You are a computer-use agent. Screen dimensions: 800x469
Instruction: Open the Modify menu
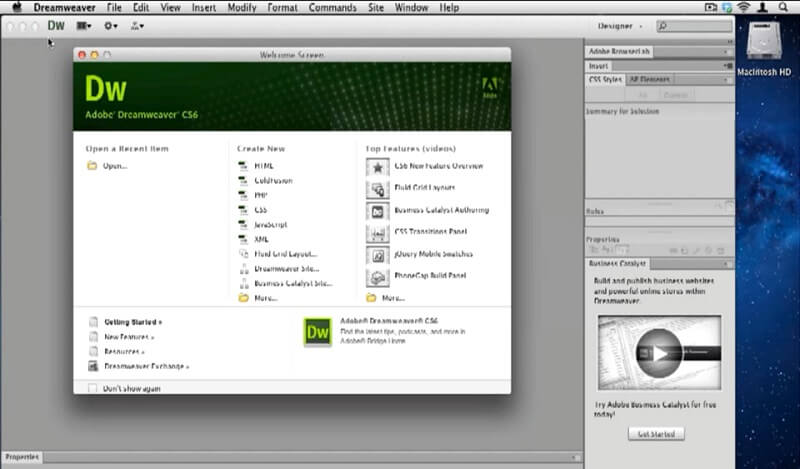(x=242, y=8)
